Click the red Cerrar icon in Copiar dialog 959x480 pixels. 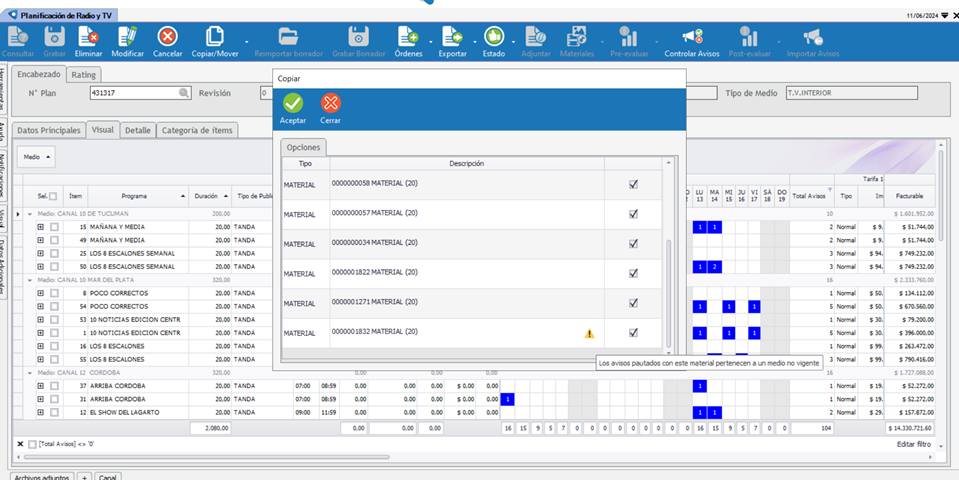pos(331,103)
